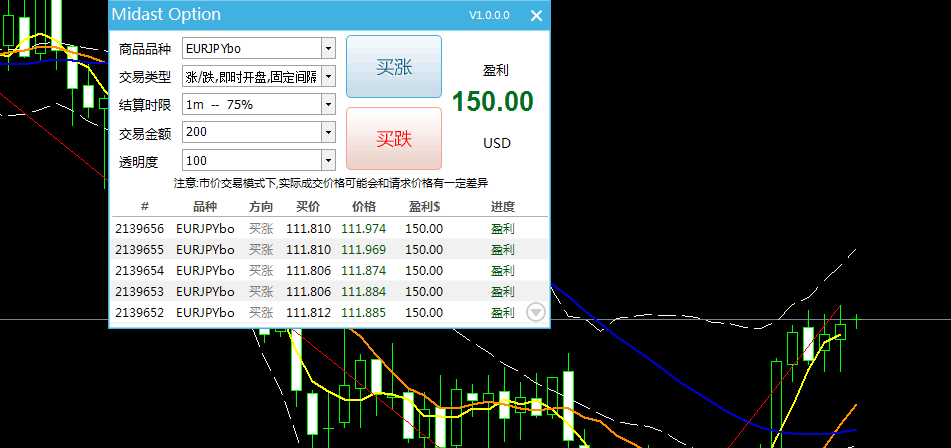The height and width of the screenshot is (448, 951).
Task: Expand the 结算时限 dropdown showing 1m -- 75%
Action: point(328,104)
